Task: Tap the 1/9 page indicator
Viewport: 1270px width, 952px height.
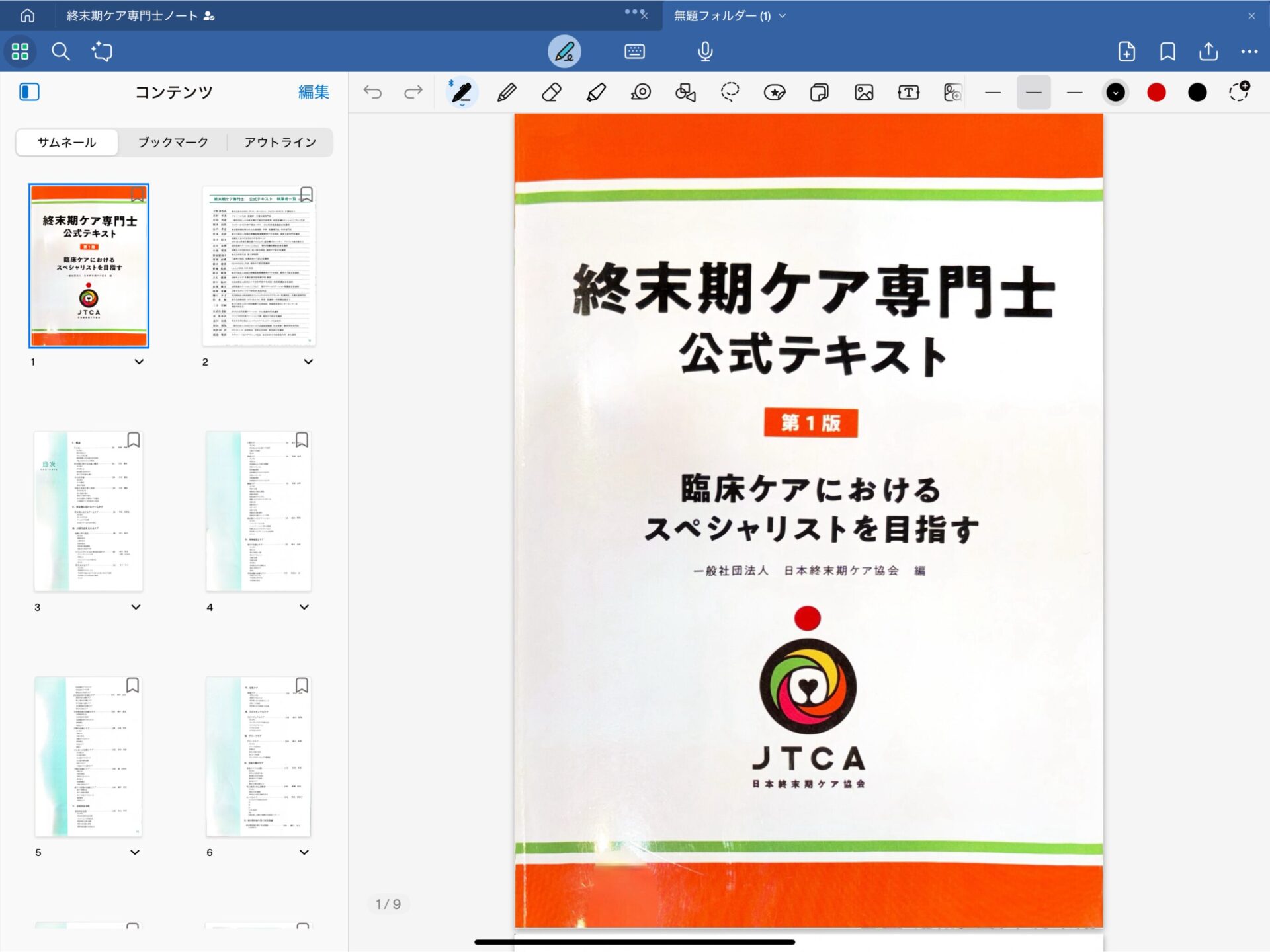Action: coord(388,904)
